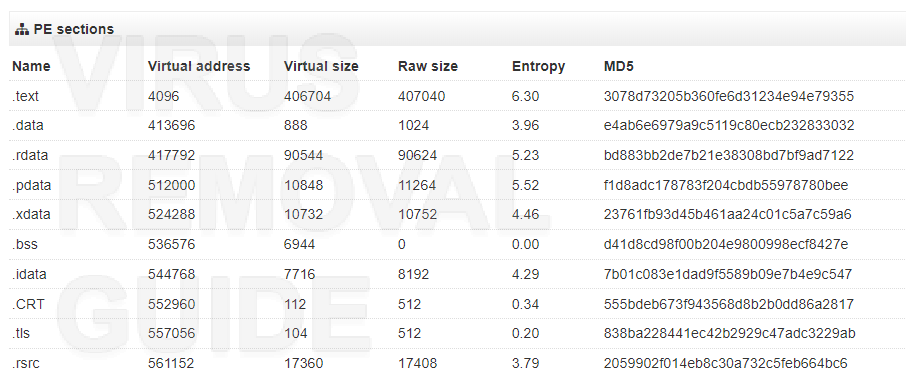Select the .text section name

pos(25,96)
